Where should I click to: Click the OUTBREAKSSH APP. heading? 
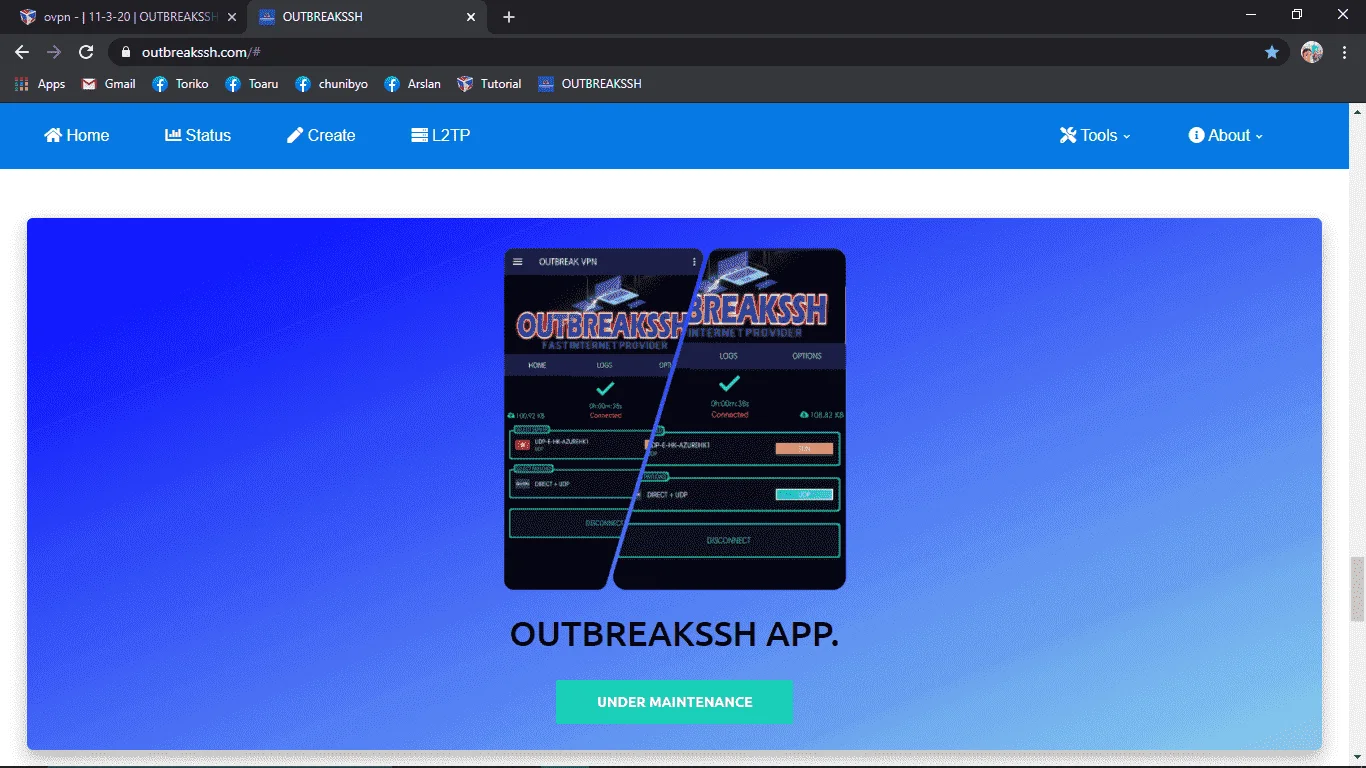point(675,634)
